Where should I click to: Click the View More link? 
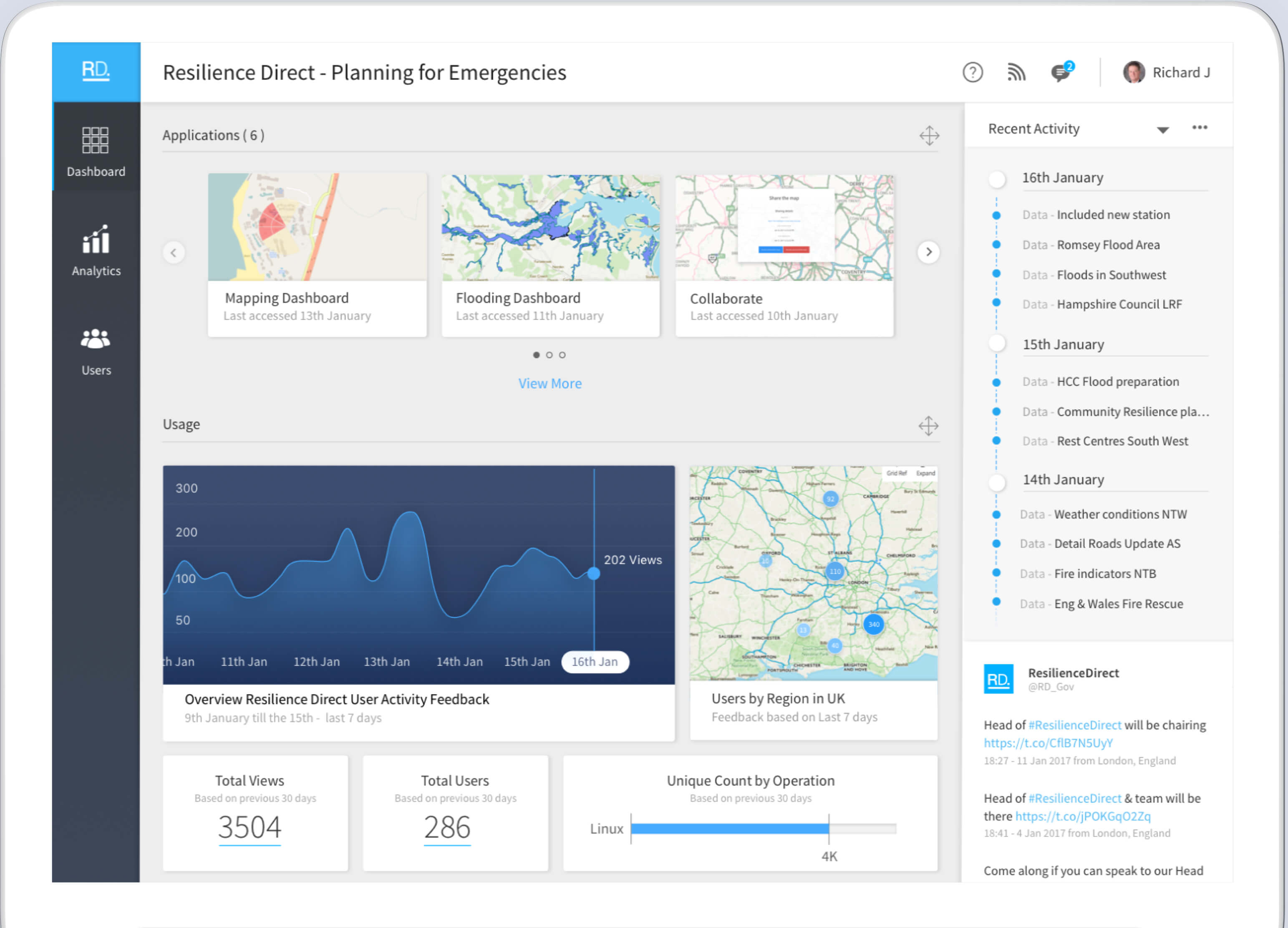[x=550, y=384]
